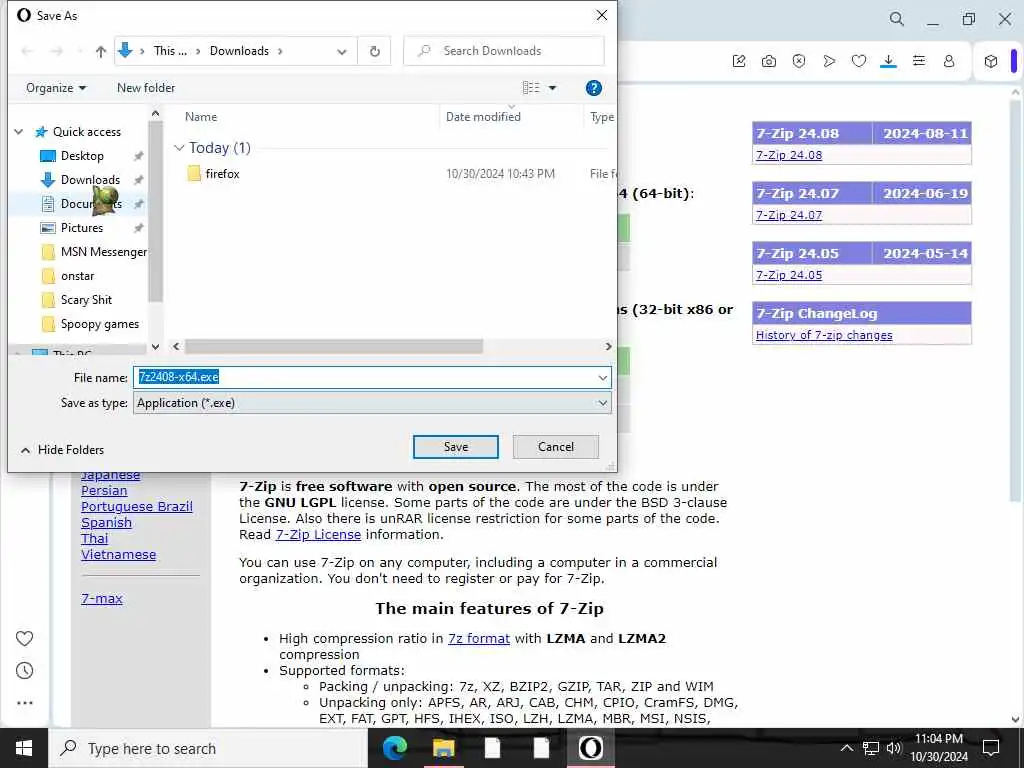
Task: Open Microsoft Edge from taskbar
Action: (394, 748)
